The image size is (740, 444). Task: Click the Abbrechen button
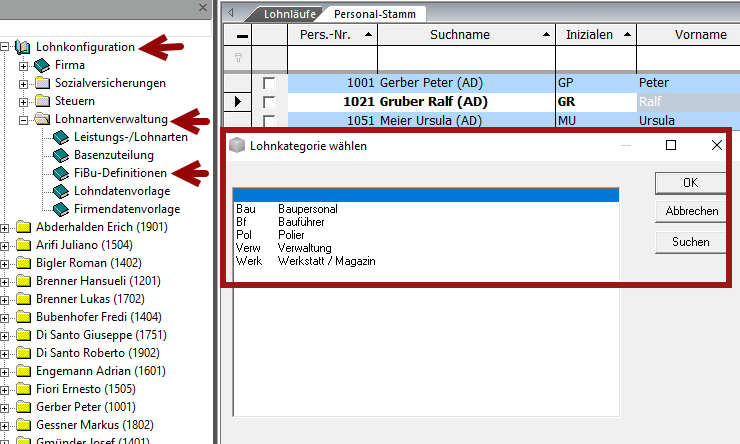pyautogui.click(x=691, y=211)
